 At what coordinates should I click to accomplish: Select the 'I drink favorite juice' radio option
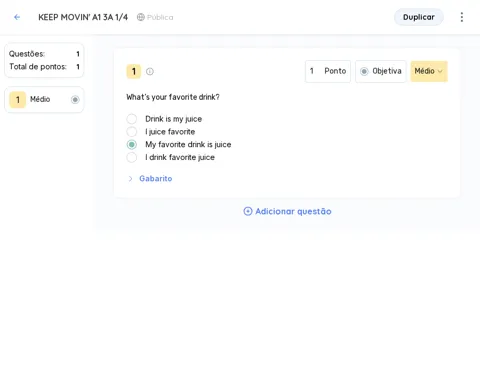point(132,157)
